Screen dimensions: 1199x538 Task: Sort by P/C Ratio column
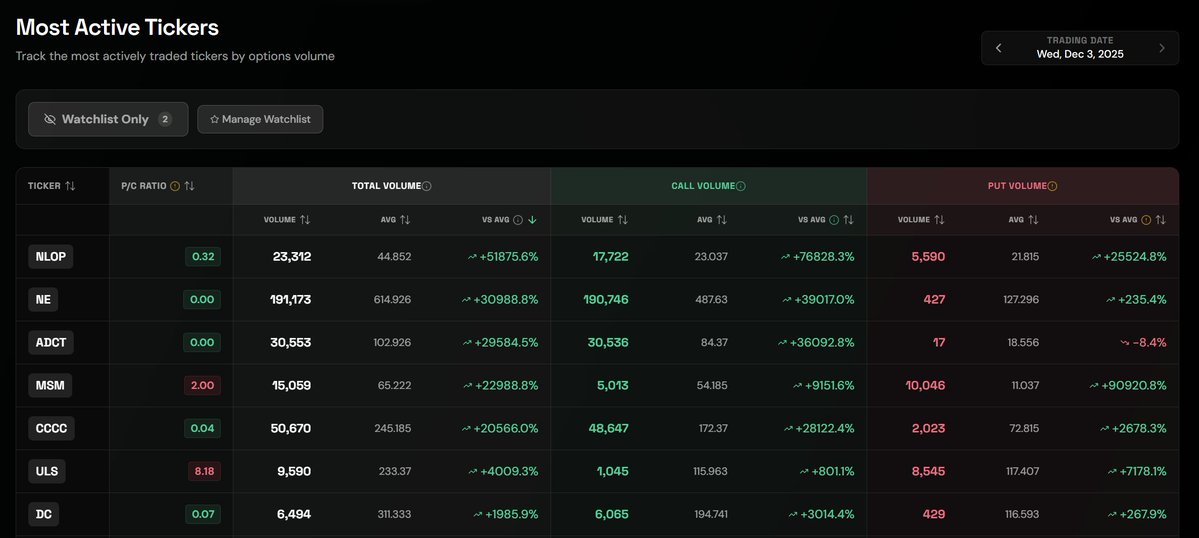(190, 186)
